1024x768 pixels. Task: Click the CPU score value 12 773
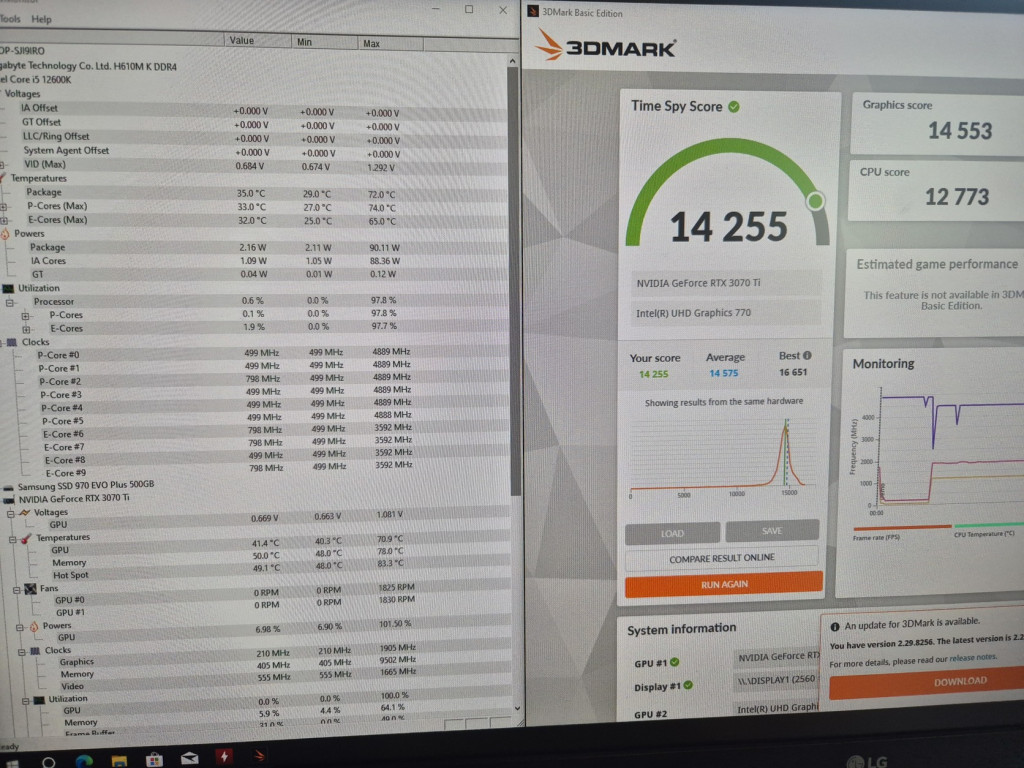coord(957,197)
